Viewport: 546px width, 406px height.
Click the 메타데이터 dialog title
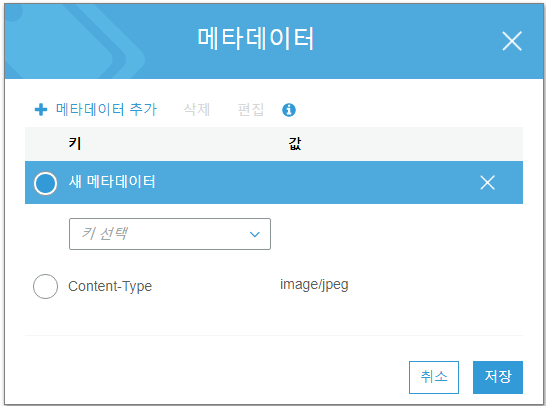click(x=256, y=38)
